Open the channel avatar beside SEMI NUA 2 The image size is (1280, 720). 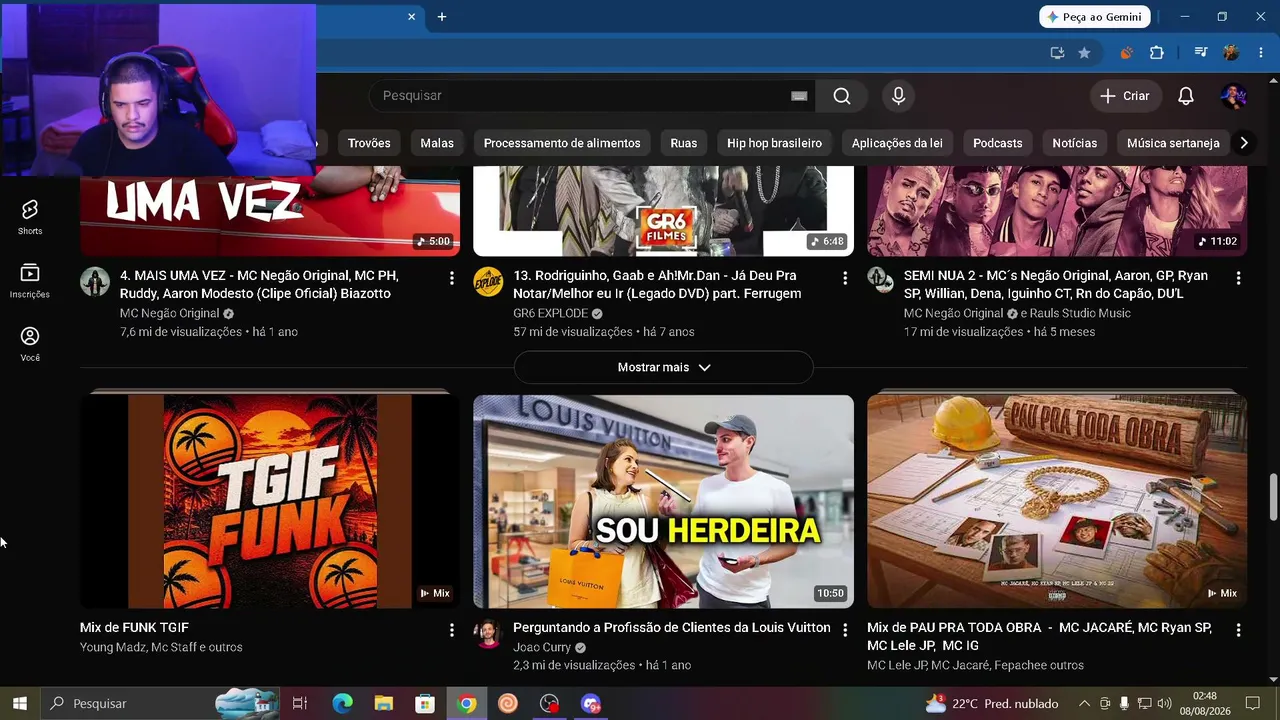(x=881, y=280)
